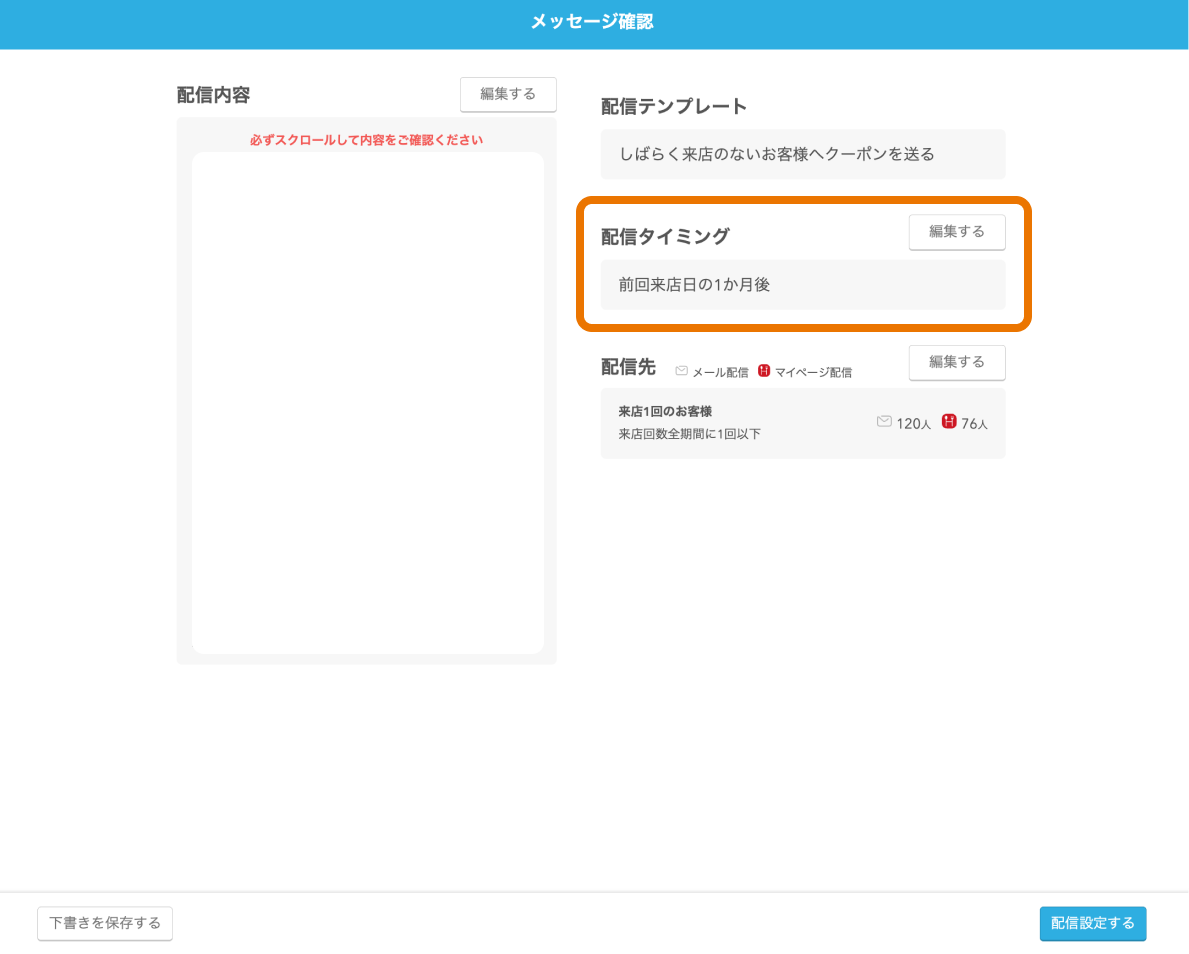1189x954 pixels.
Task: Click the マイページ配信 legend label
Action: [813, 372]
